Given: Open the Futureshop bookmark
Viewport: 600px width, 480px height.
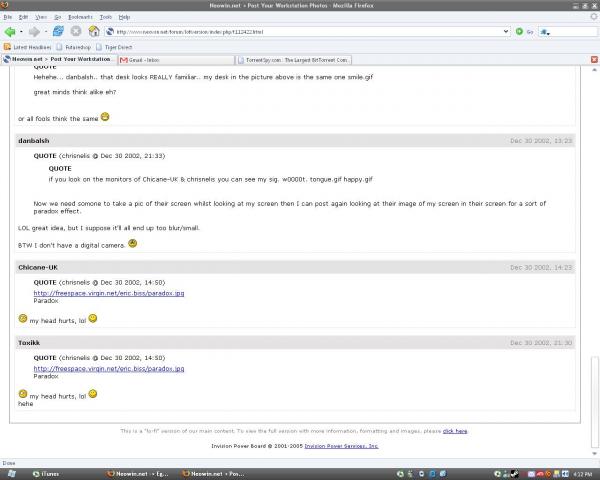Looking at the screenshot, I should coord(74,47).
